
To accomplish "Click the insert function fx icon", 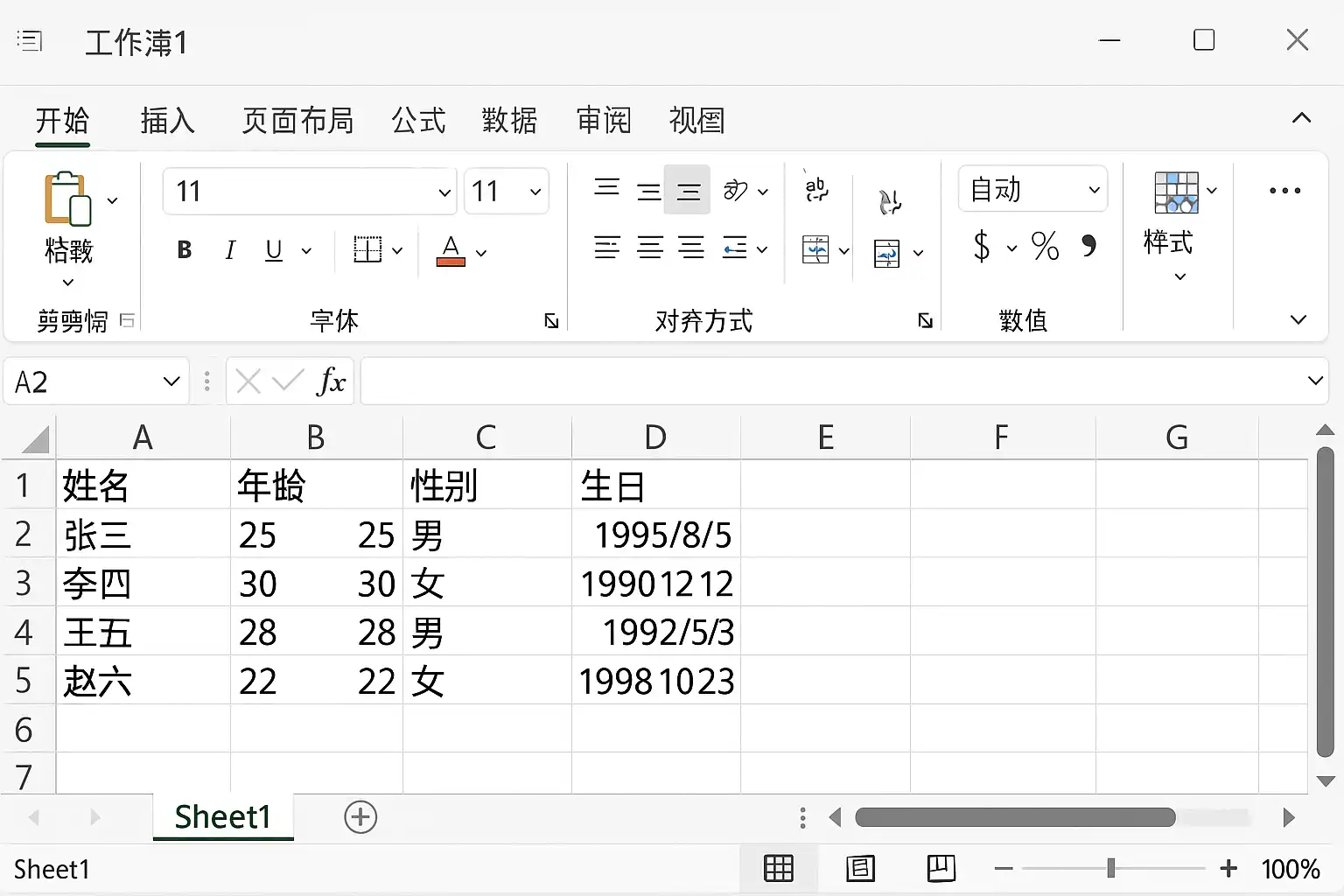I will (332, 381).
